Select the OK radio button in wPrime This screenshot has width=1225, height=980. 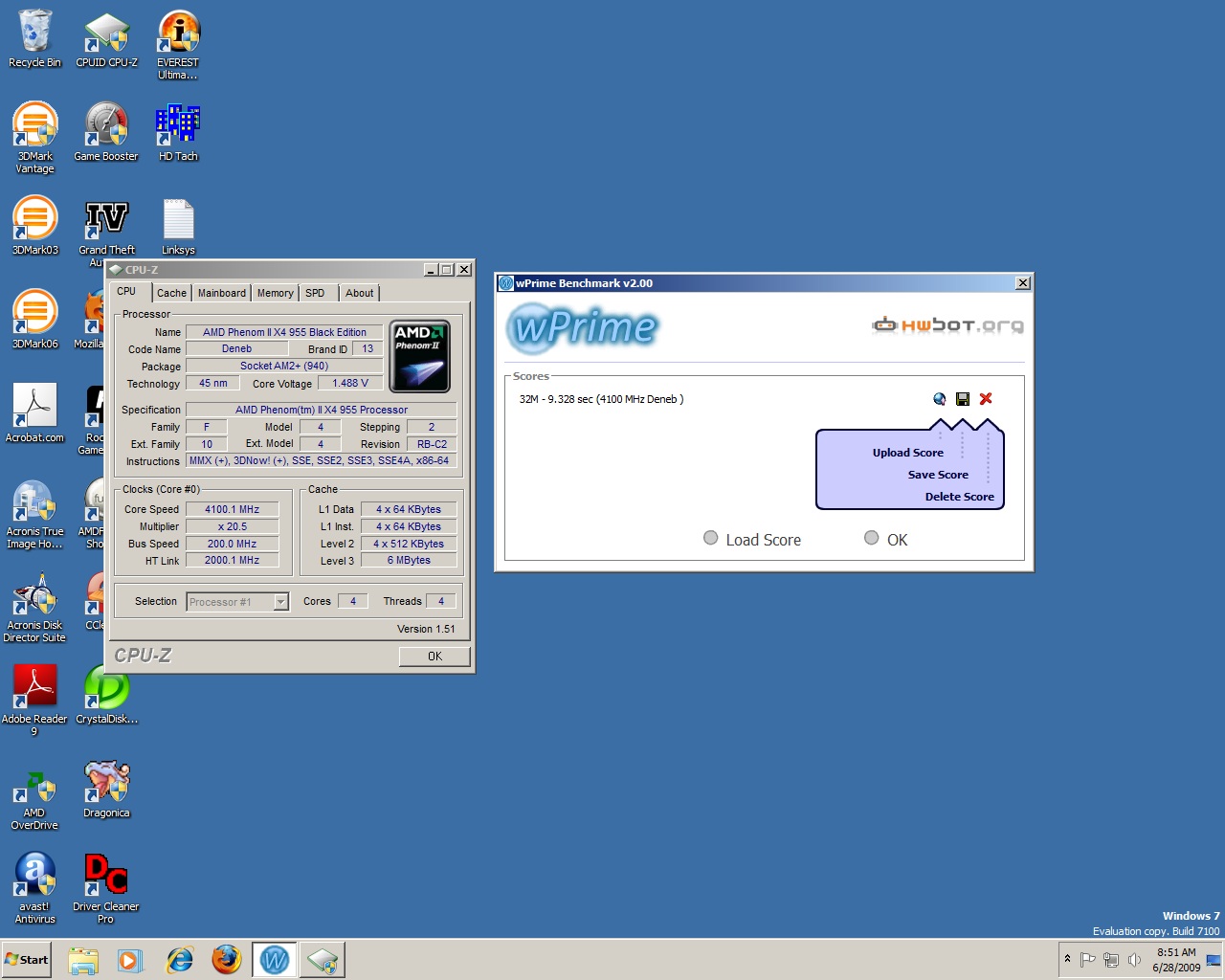[871, 538]
